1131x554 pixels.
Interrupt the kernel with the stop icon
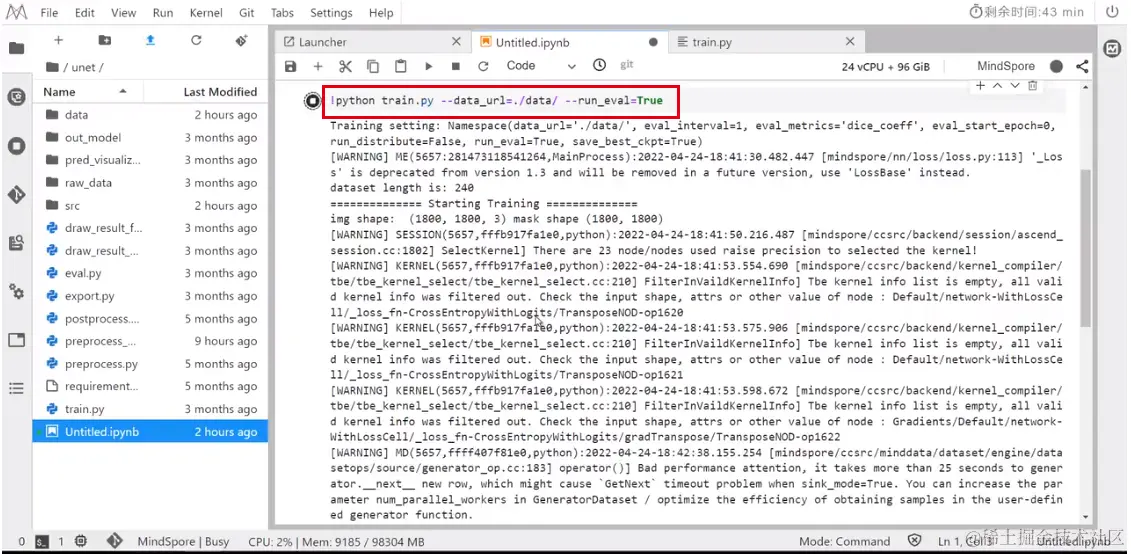point(456,66)
